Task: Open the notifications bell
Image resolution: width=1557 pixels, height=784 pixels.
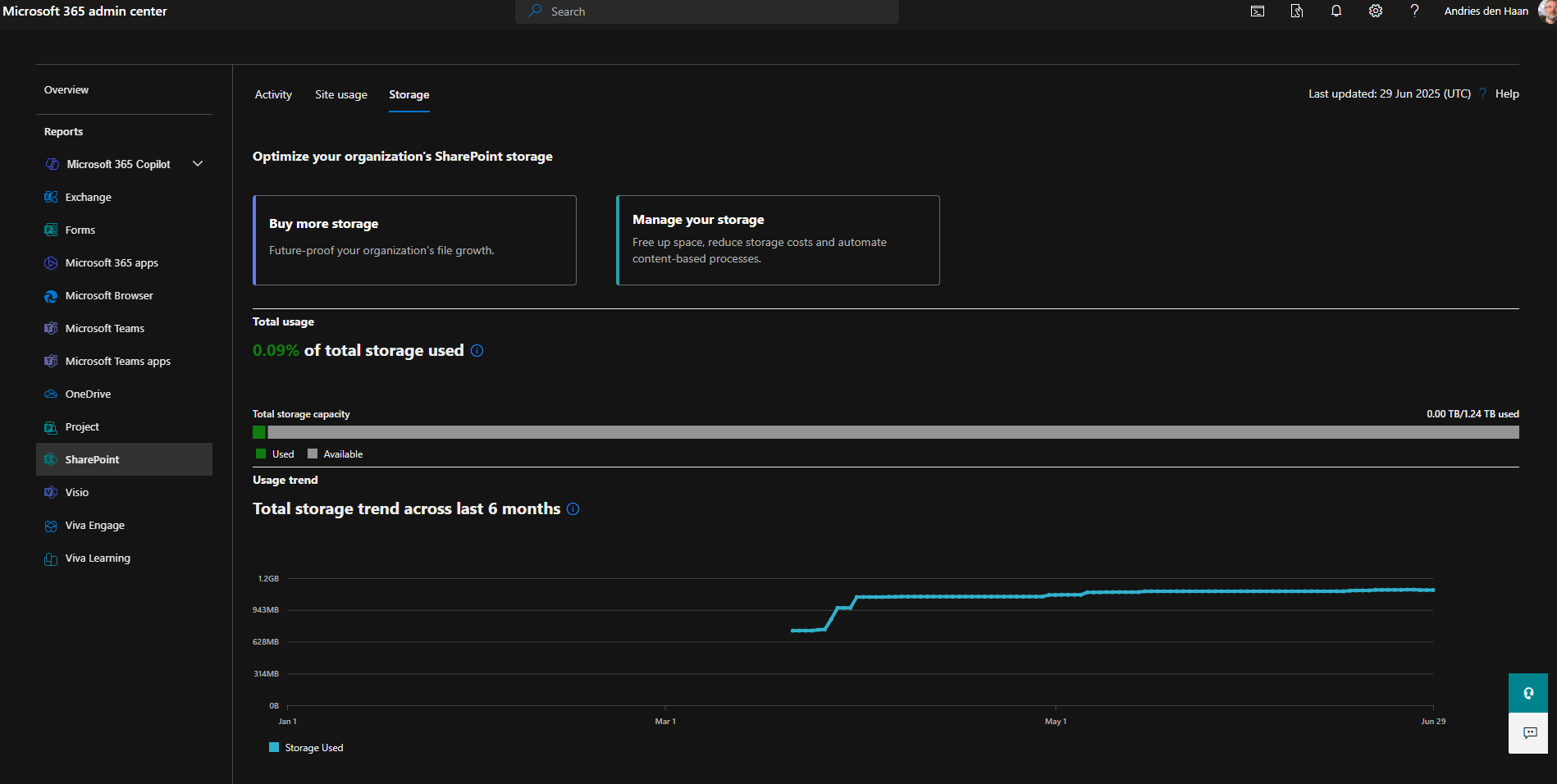Action: coord(1336,11)
